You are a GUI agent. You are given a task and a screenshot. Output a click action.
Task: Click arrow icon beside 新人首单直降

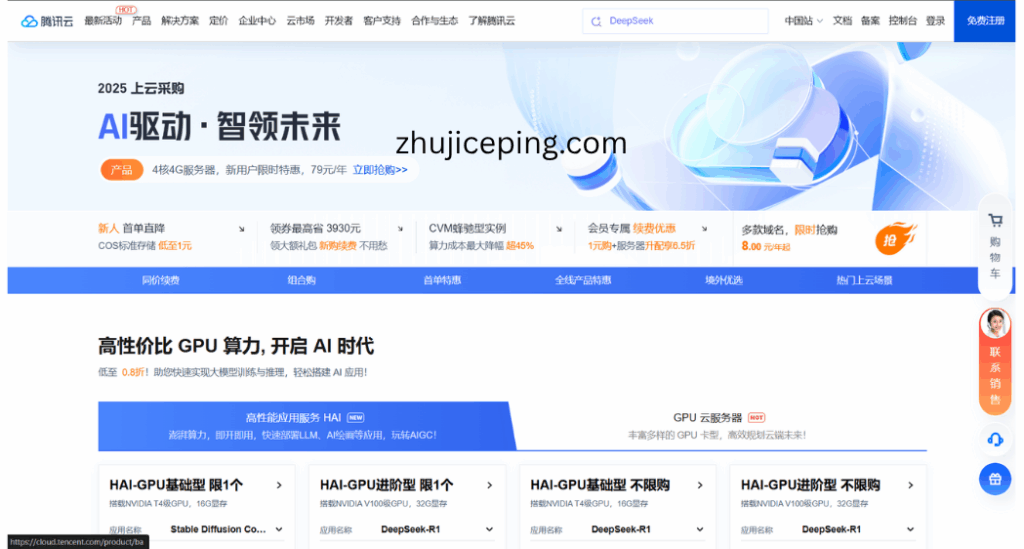pyautogui.click(x=242, y=229)
